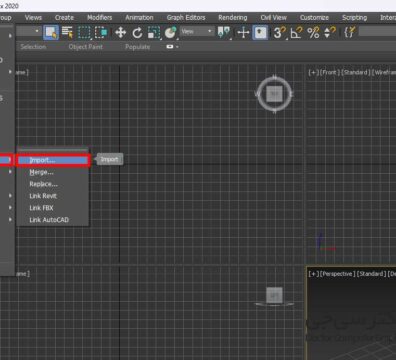Open the Modifiers menu
Viewport: 396px width, 360px height.
tap(100, 17)
